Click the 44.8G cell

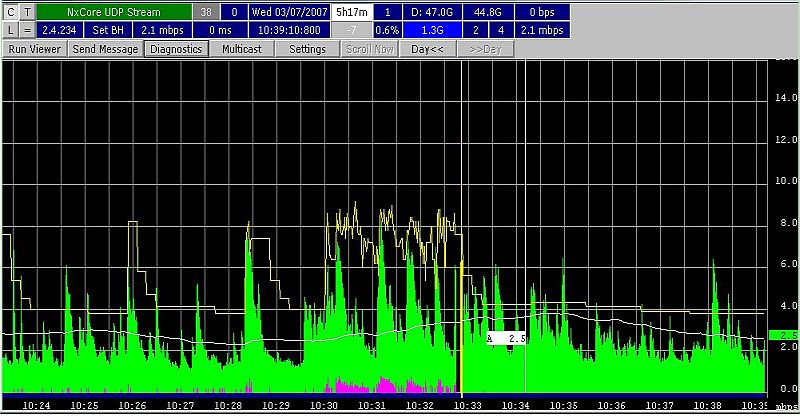(x=488, y=12)
